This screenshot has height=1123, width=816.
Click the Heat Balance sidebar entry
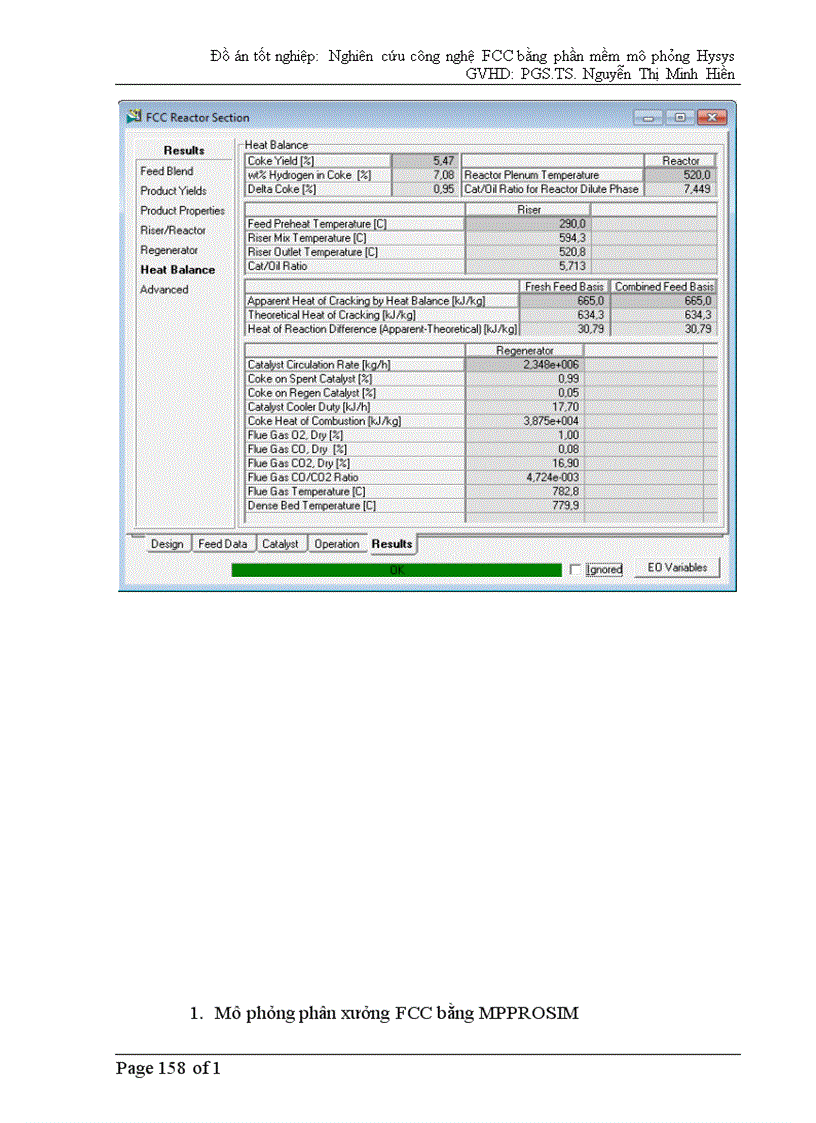click(178, 270)
